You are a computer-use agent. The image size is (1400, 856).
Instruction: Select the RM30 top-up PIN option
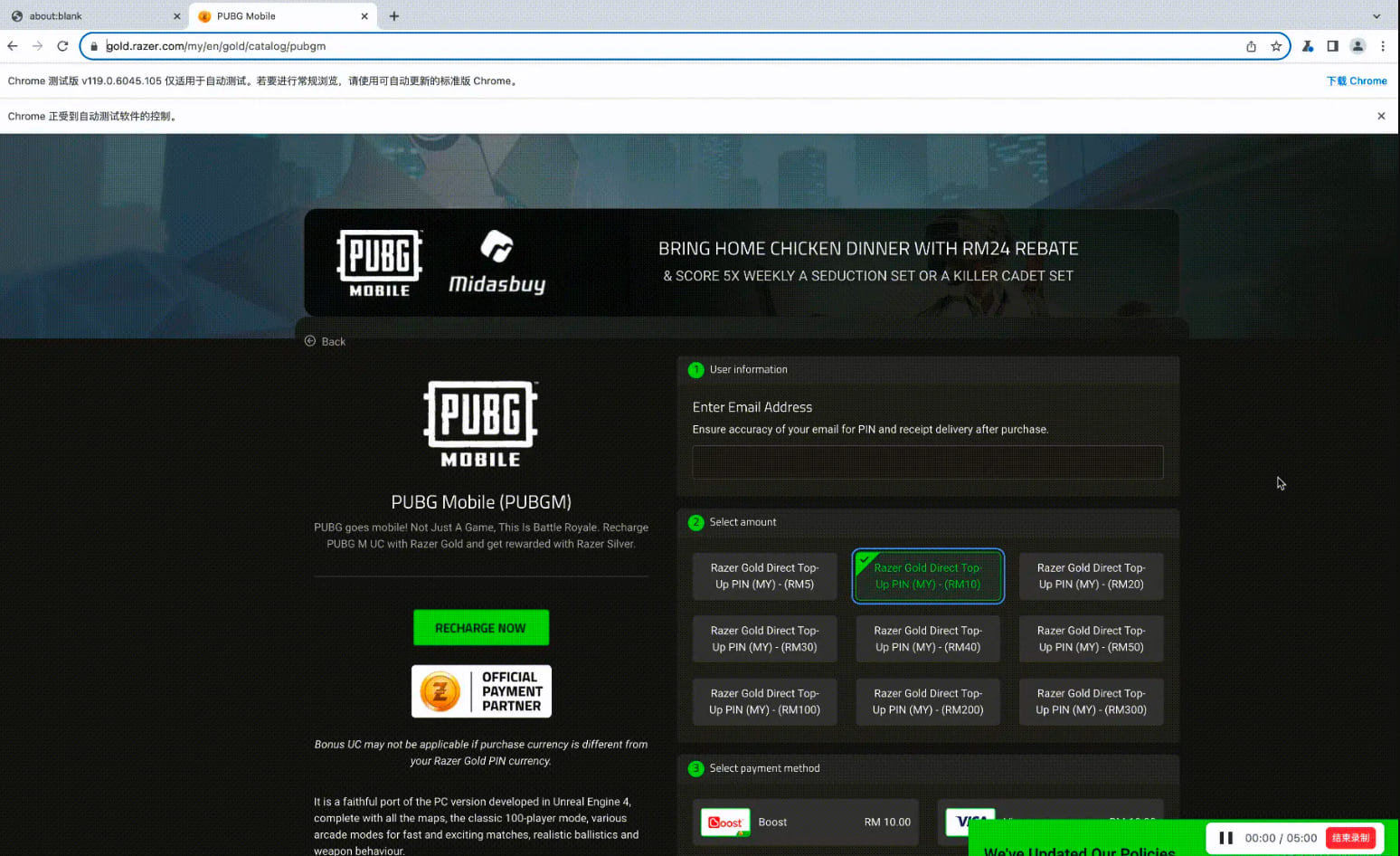pyautogui.click(x=765, y=639)
